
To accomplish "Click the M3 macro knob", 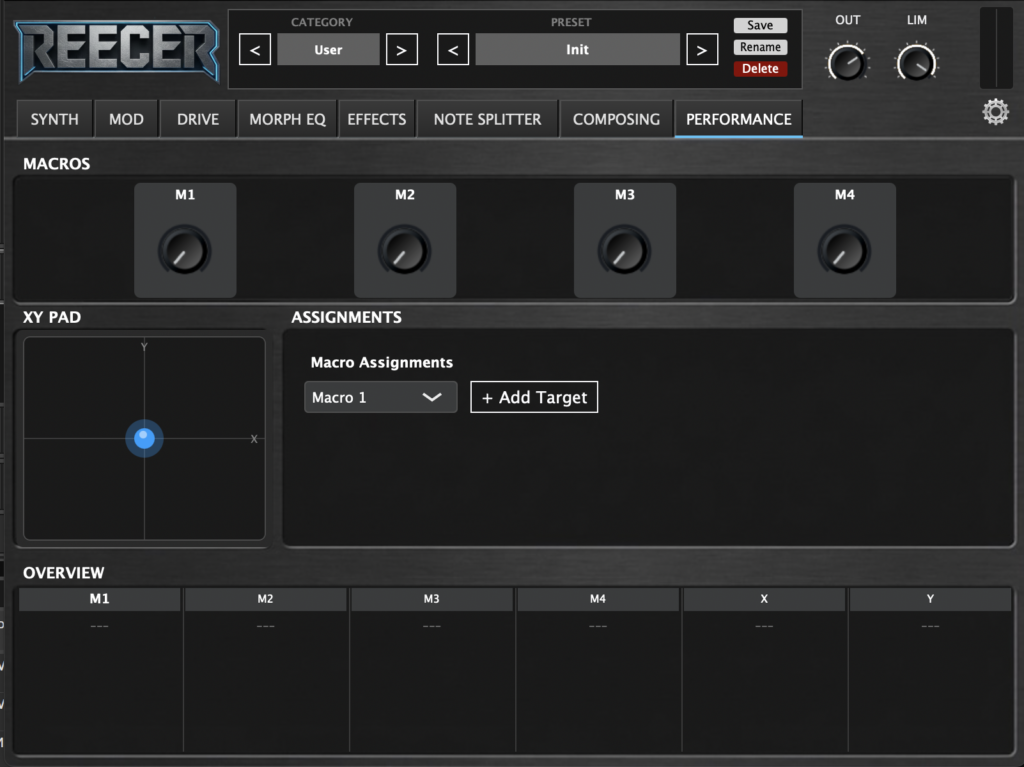I will [624, 250].
